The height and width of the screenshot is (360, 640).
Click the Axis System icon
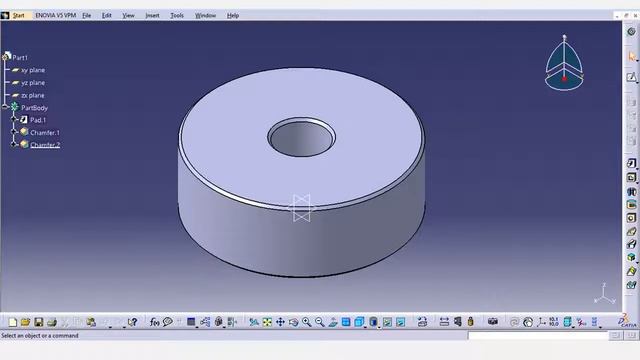coord(541,322)
